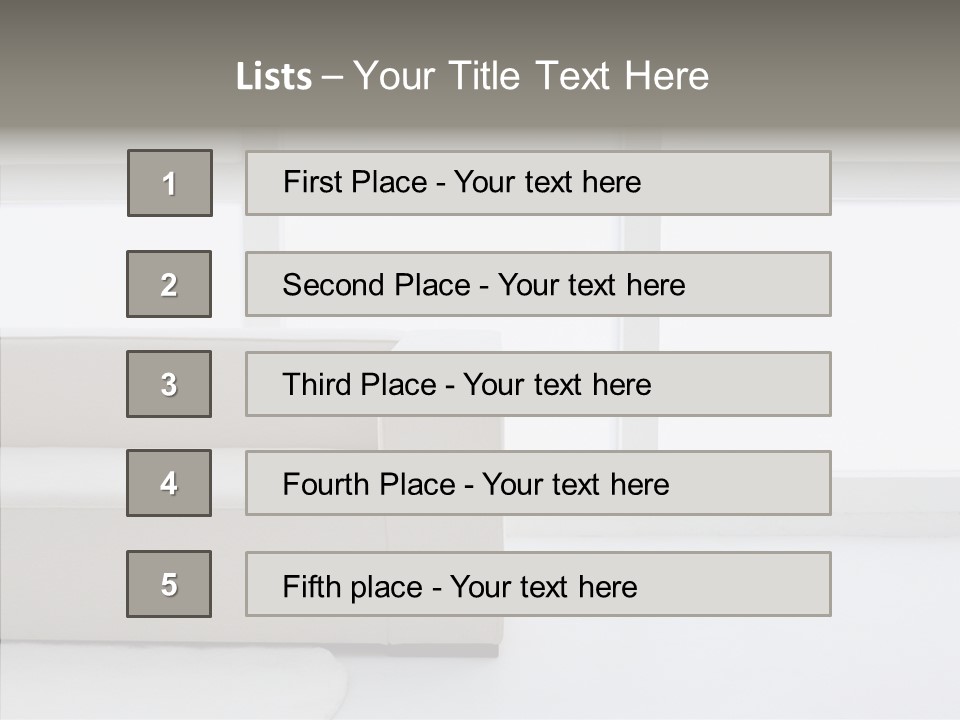
Task: Click the number 2 square
Action: (x=169, y=284)
